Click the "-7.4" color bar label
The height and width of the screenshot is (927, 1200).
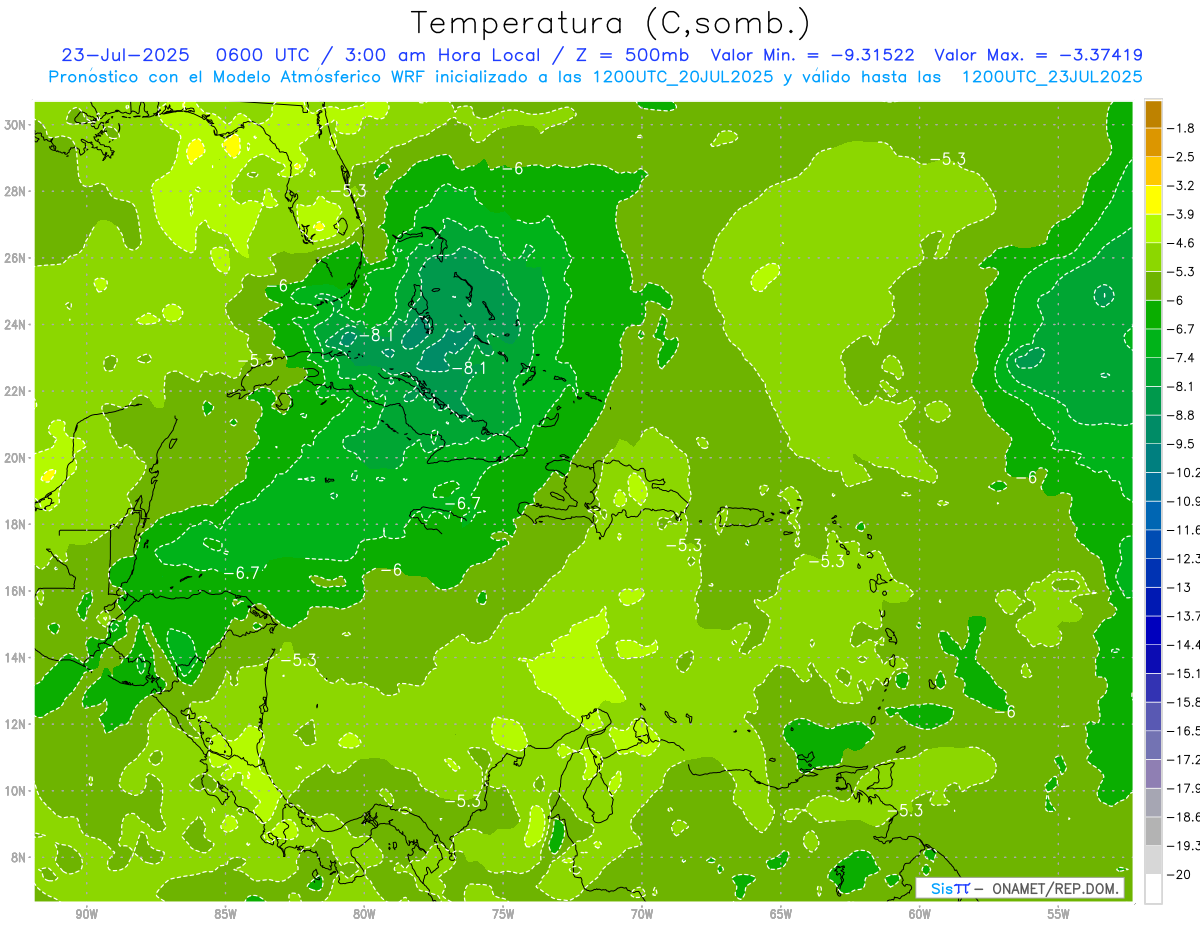click(1182, 357)
